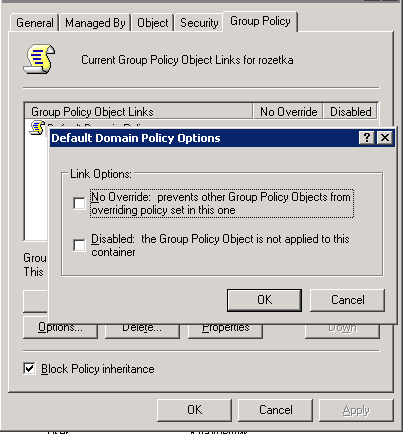Screen dimensions: 405x434
Task: Cancel the Default Domain Policy Options dialog
Action: 347,300
